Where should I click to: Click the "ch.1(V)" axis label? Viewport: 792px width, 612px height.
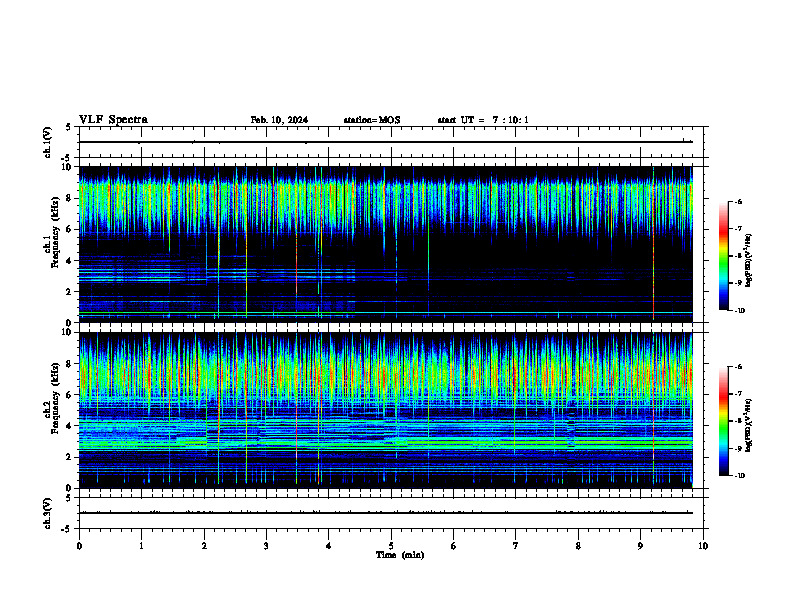tap(48, 142)
